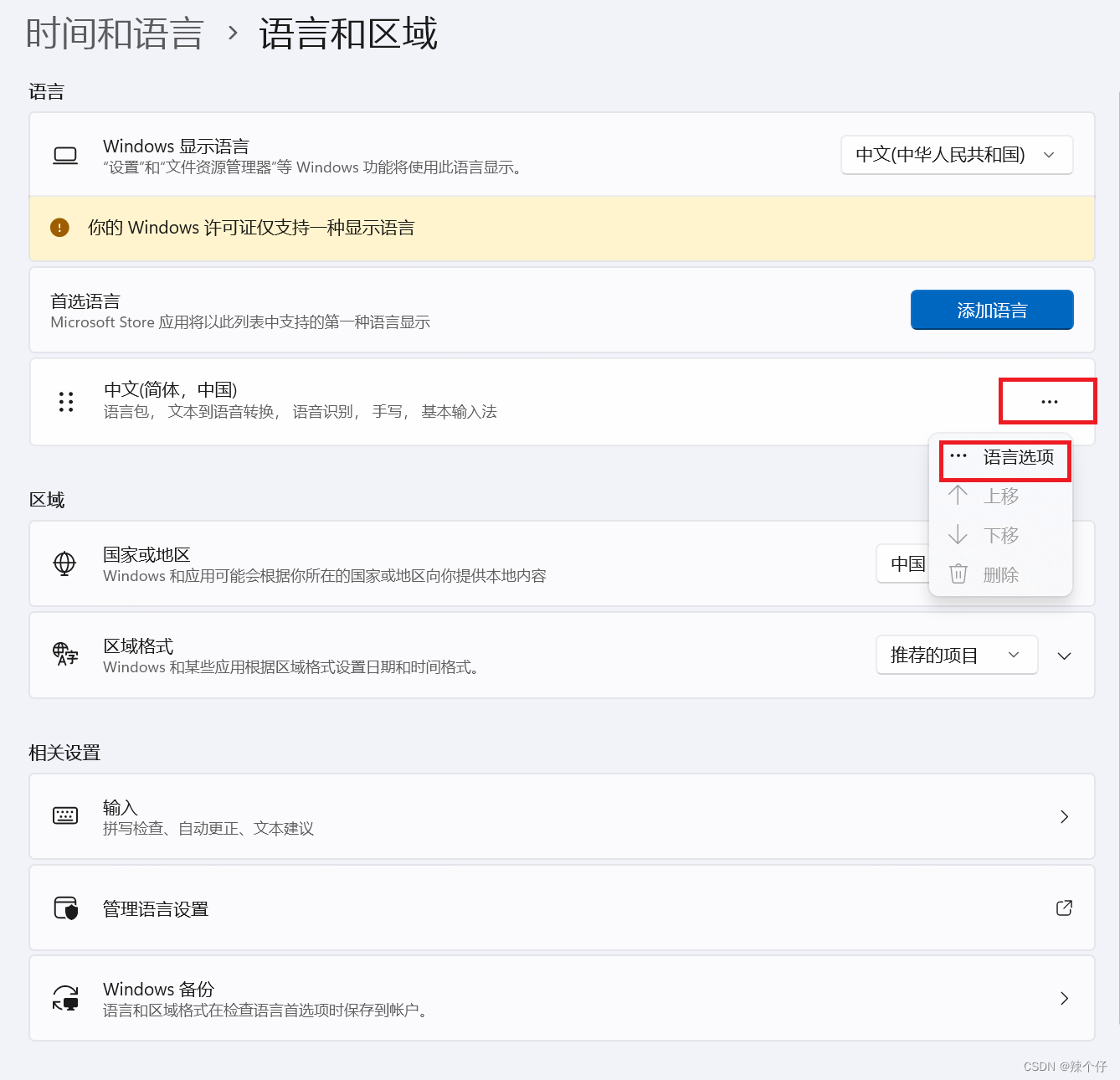Open the three-dot menu for 中文(简体，中国)
The image size is (1120, 1080).
[1049, 402]
